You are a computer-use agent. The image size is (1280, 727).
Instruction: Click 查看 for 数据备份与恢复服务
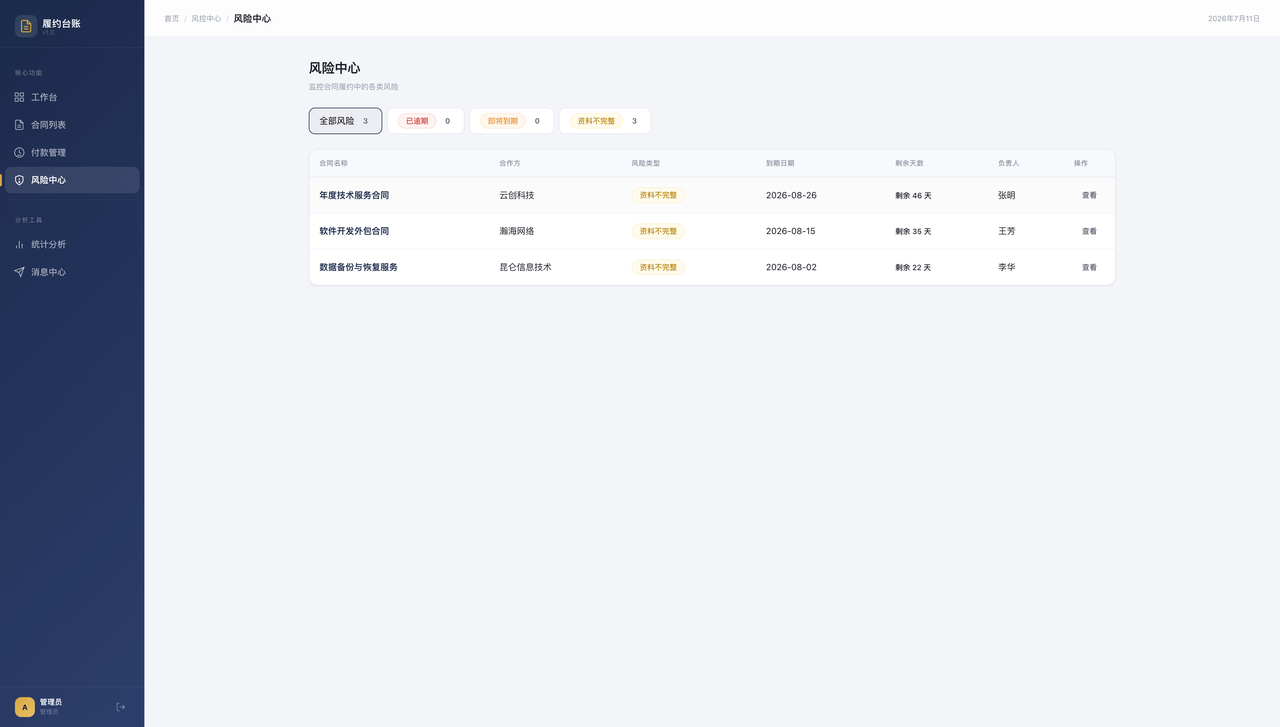point(1089,267)
